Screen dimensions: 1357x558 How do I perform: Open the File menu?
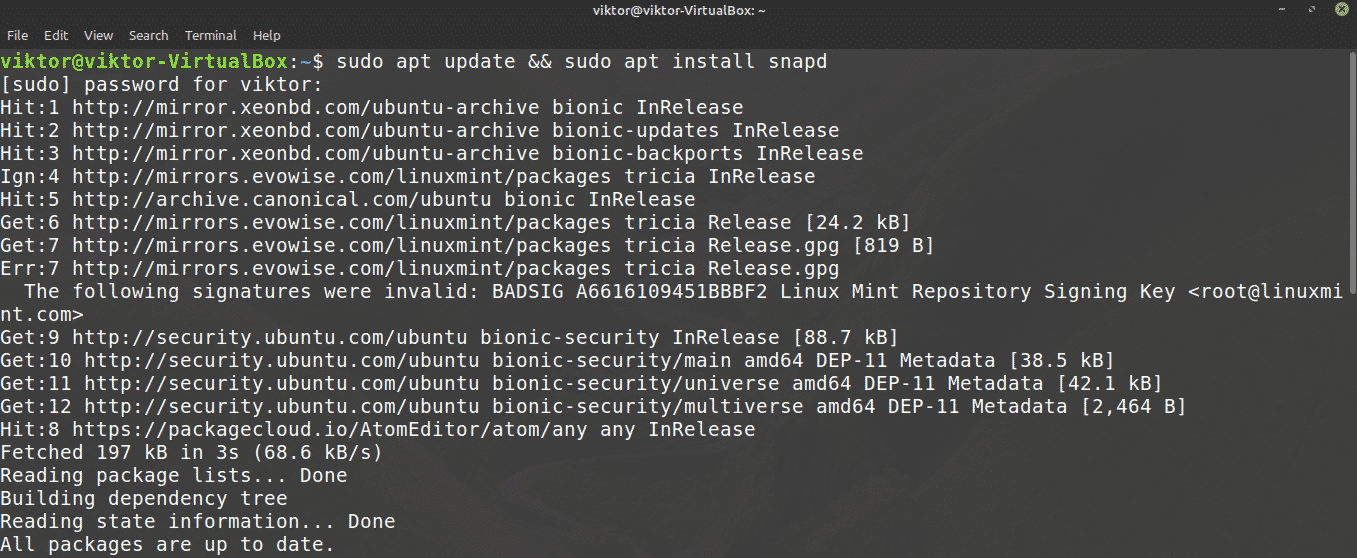(x=17, y=35)
